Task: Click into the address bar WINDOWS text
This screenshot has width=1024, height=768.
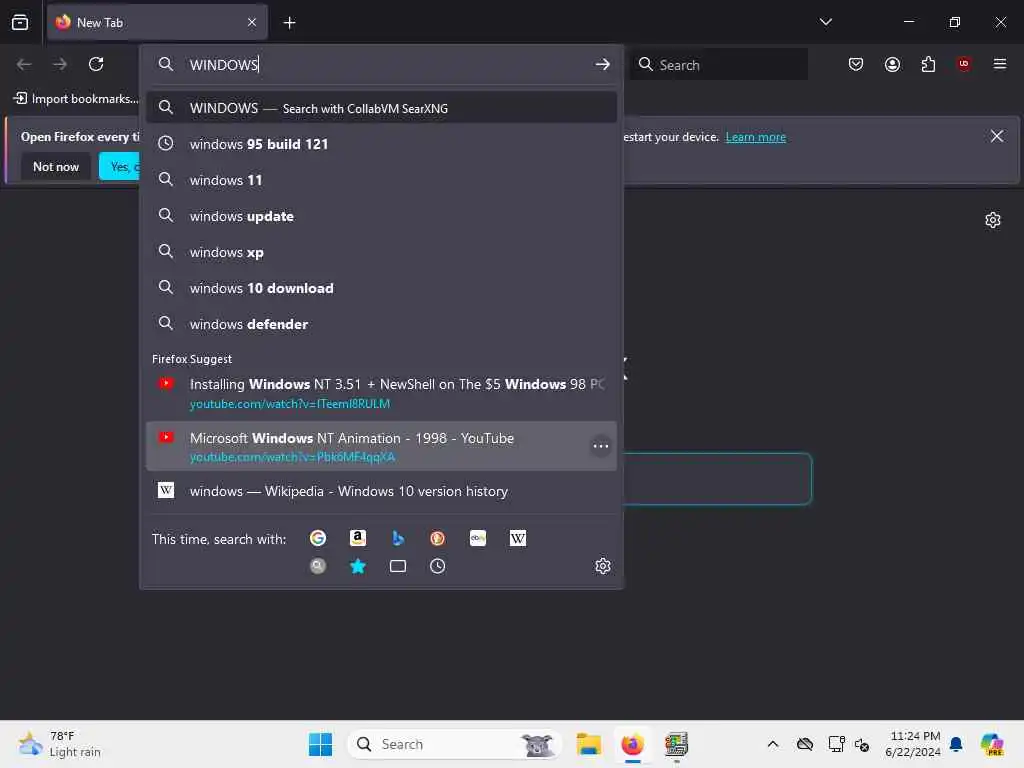Action: pos(224,64)
